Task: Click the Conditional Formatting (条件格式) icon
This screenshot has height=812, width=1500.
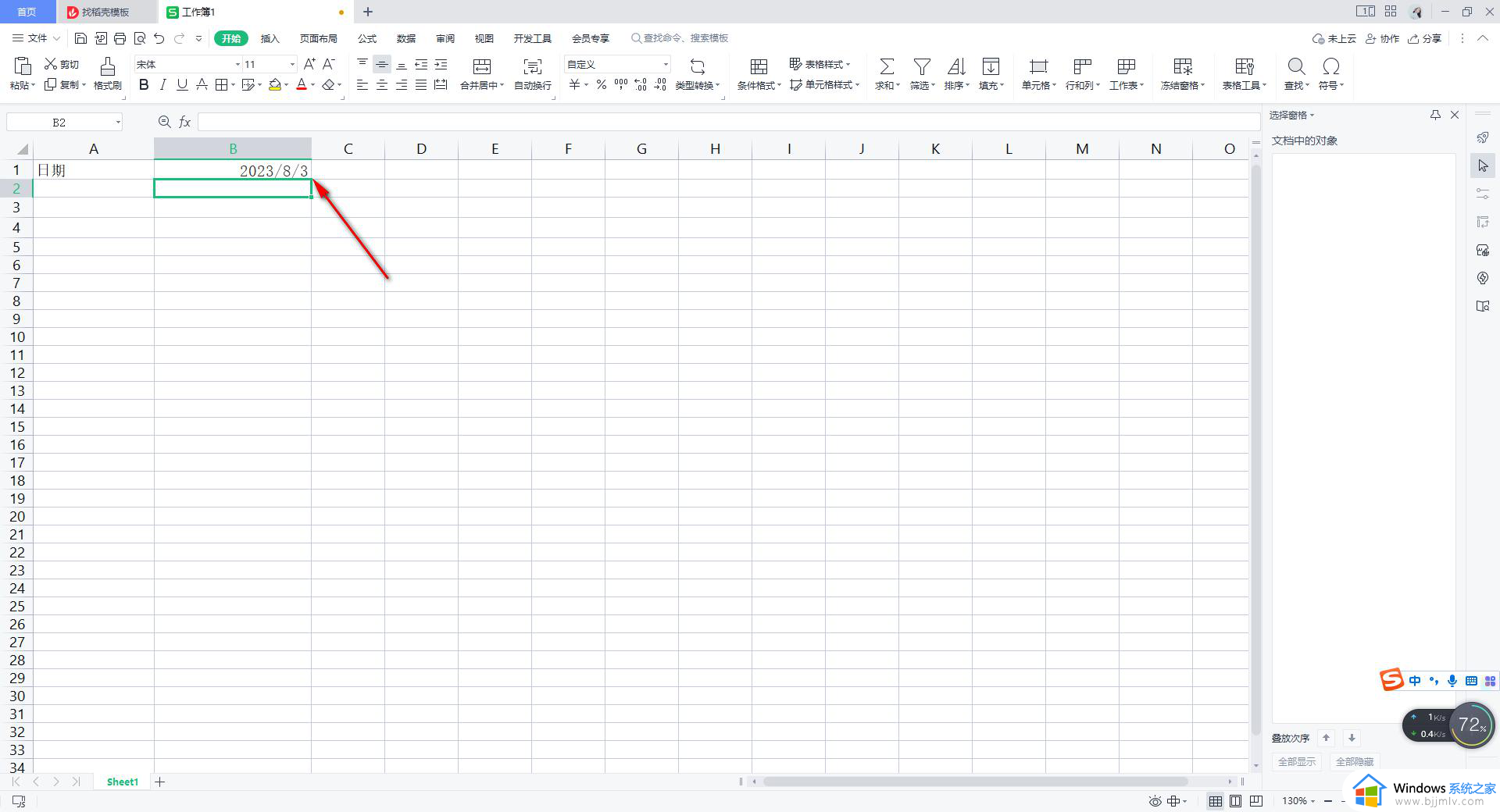Action: (759, 66)
